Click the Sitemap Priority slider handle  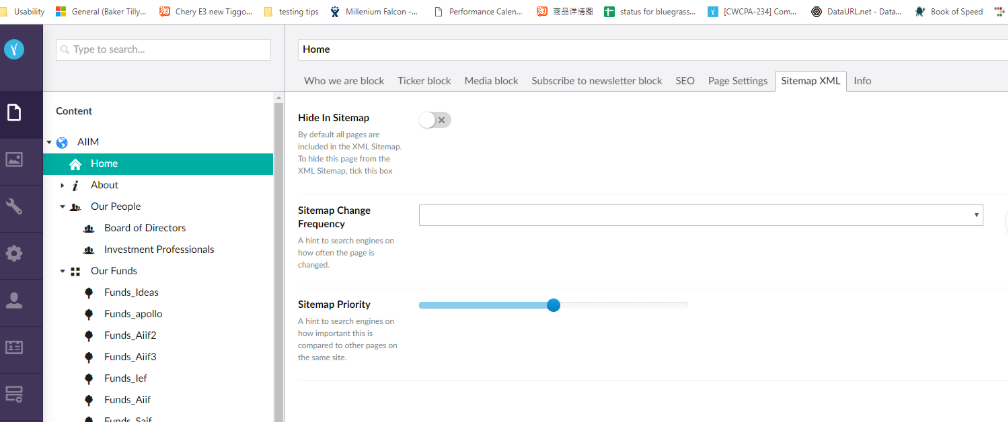pyautogui.click(x=553, y=305)
